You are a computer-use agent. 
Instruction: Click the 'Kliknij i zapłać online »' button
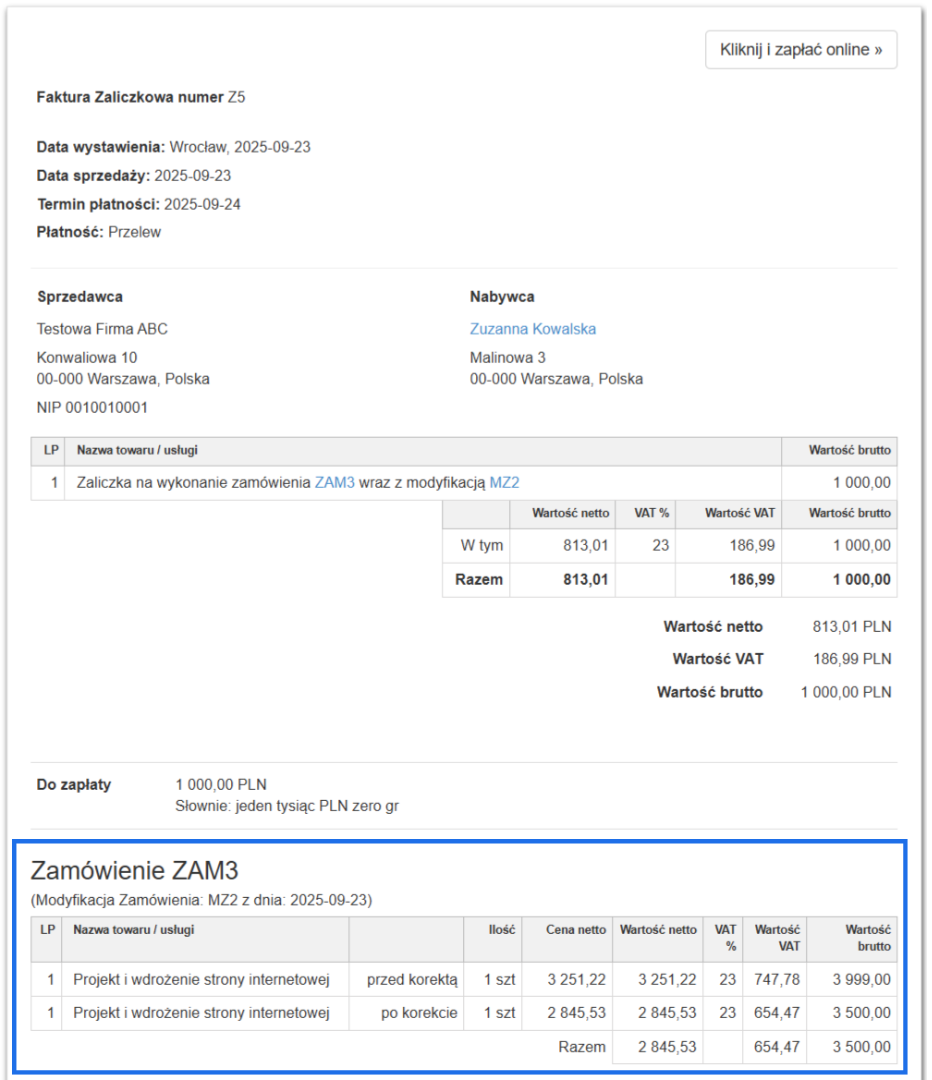tap(800, 50)
